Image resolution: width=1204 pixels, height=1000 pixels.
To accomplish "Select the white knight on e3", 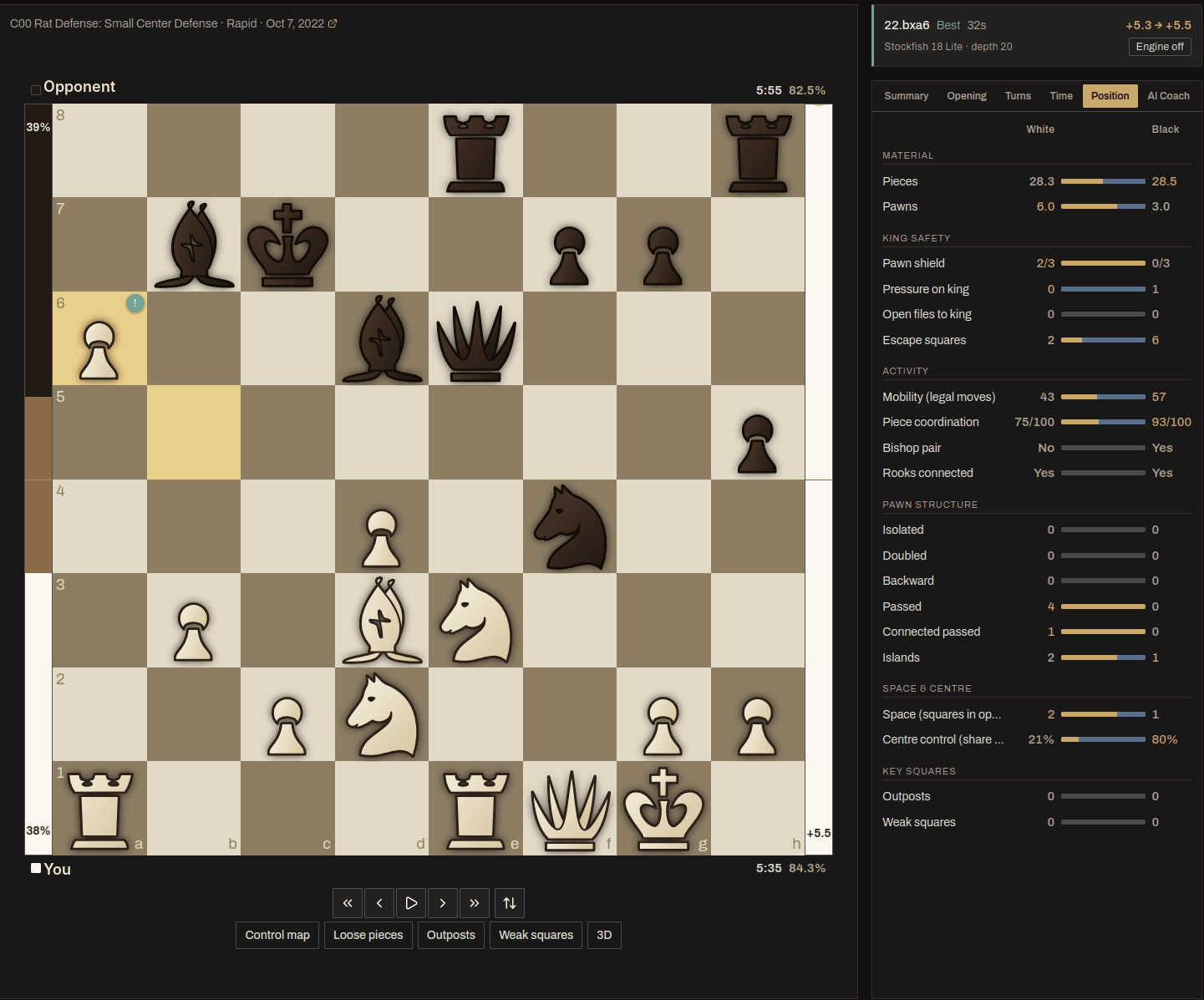I will pyautogui.click(x=475, y=621).
